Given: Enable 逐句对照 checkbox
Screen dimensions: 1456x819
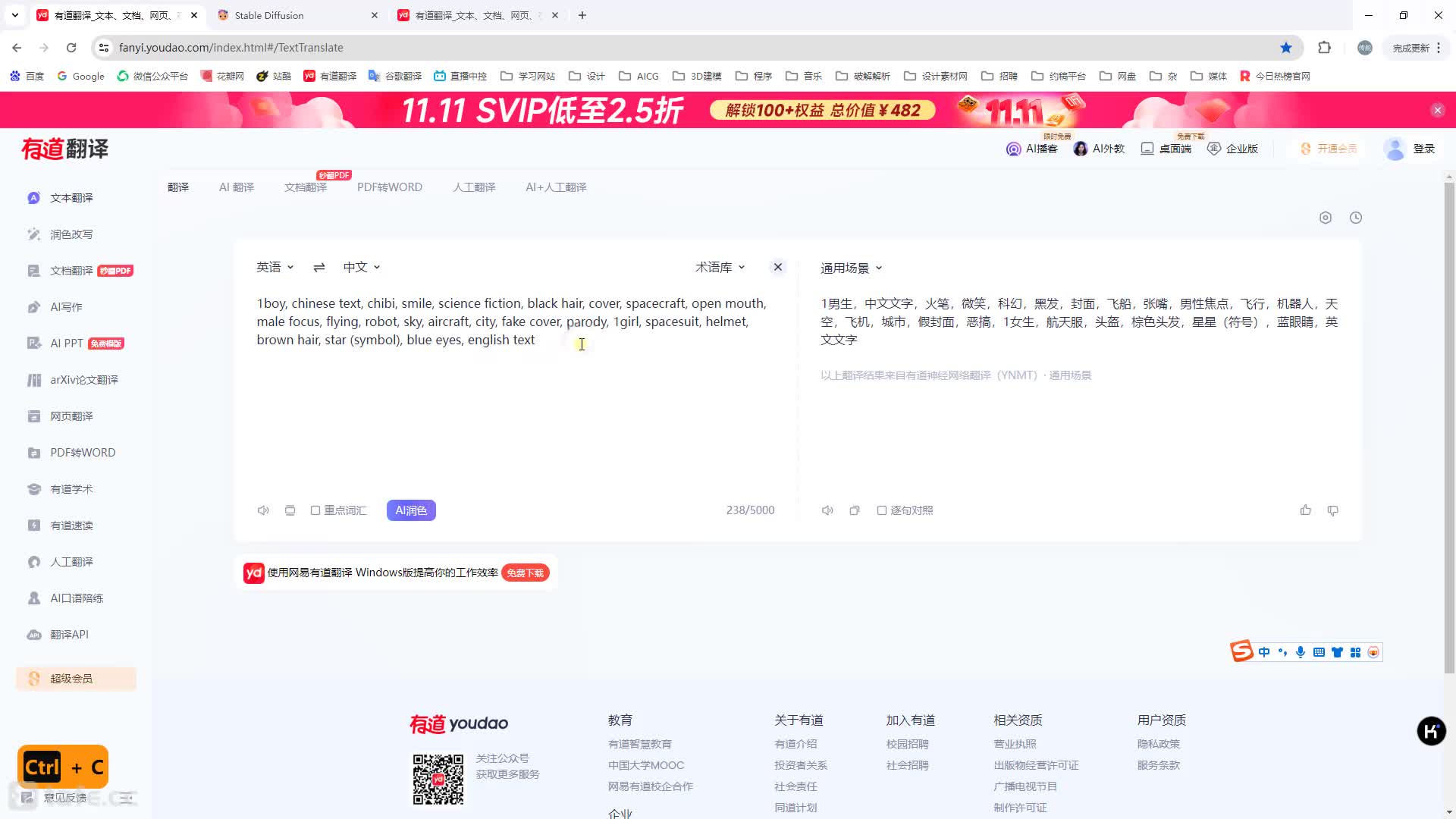Looking at the screenshot, I should tap(882, 510).
